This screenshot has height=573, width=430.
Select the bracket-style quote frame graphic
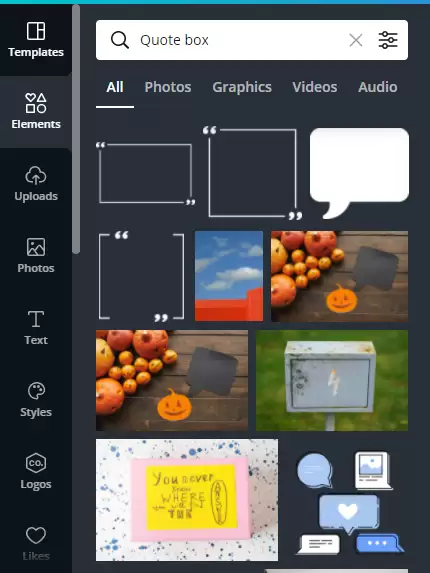[x=141, y=276]
